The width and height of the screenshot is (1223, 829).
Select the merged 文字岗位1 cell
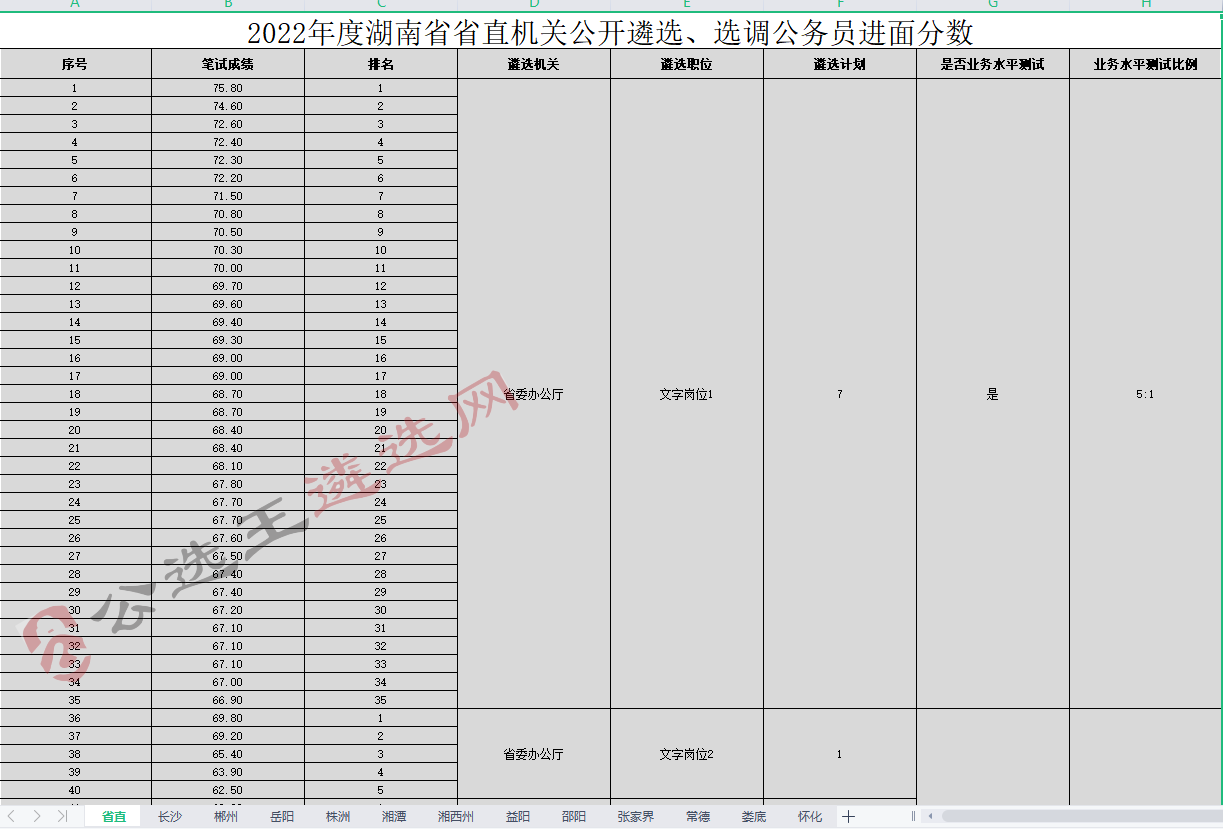pos(686,394)
